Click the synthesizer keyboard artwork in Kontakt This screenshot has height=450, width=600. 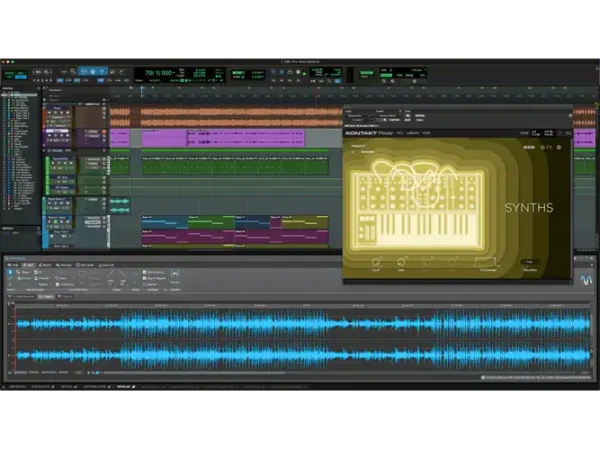tap(417, 209)
